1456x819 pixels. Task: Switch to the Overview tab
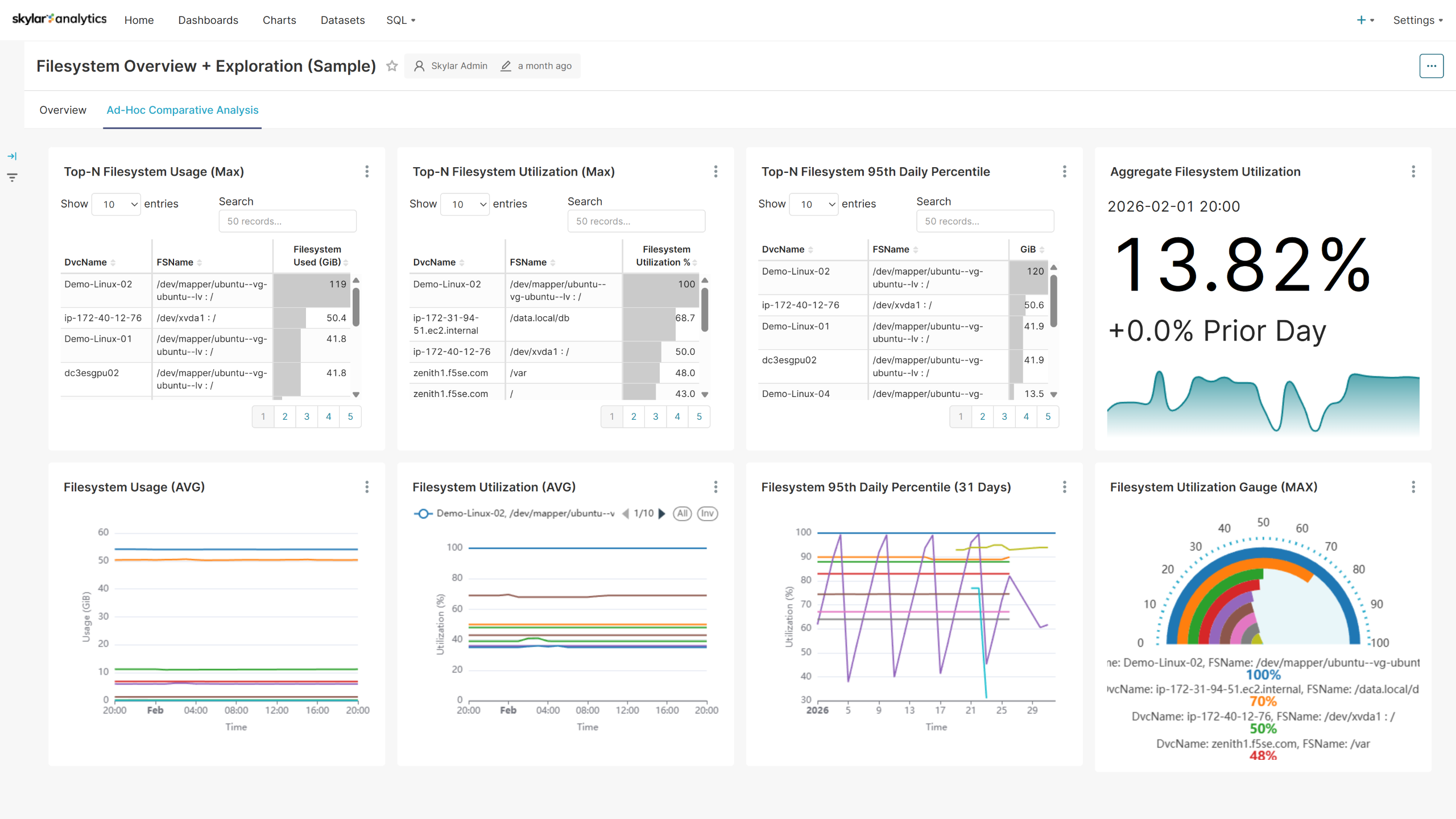(x=63, y=110)
